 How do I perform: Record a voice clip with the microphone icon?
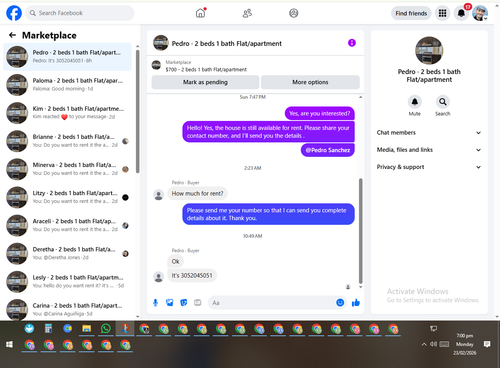[155, 303]
